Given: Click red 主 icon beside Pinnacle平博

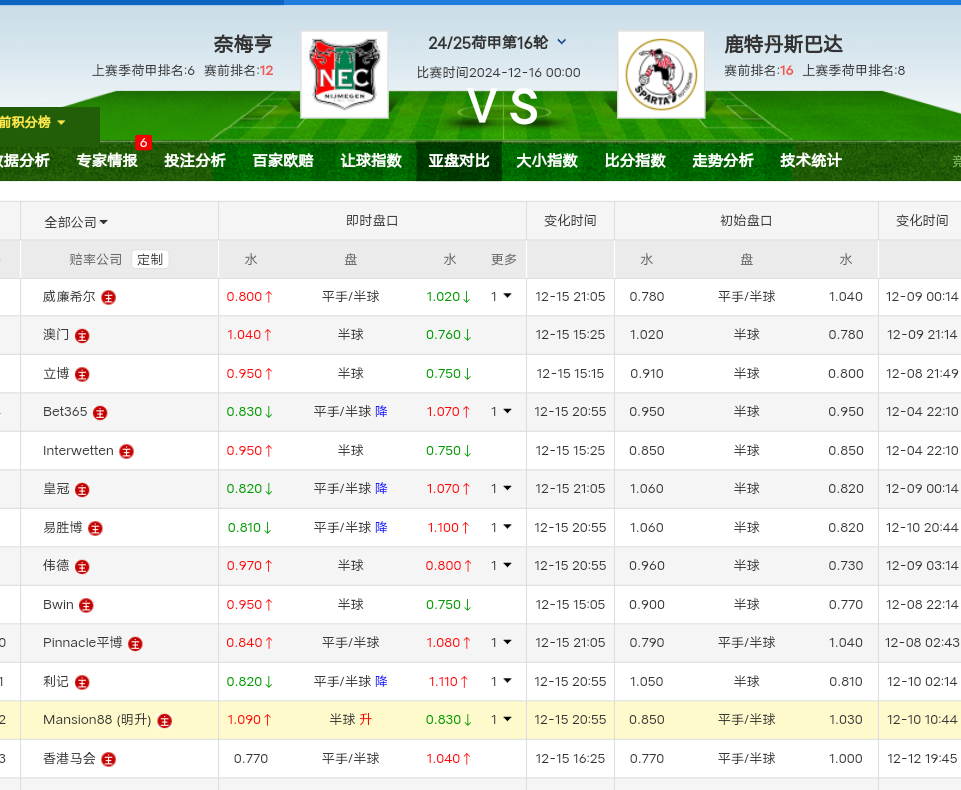Looking at the screenshot, I should click(135, 644).
